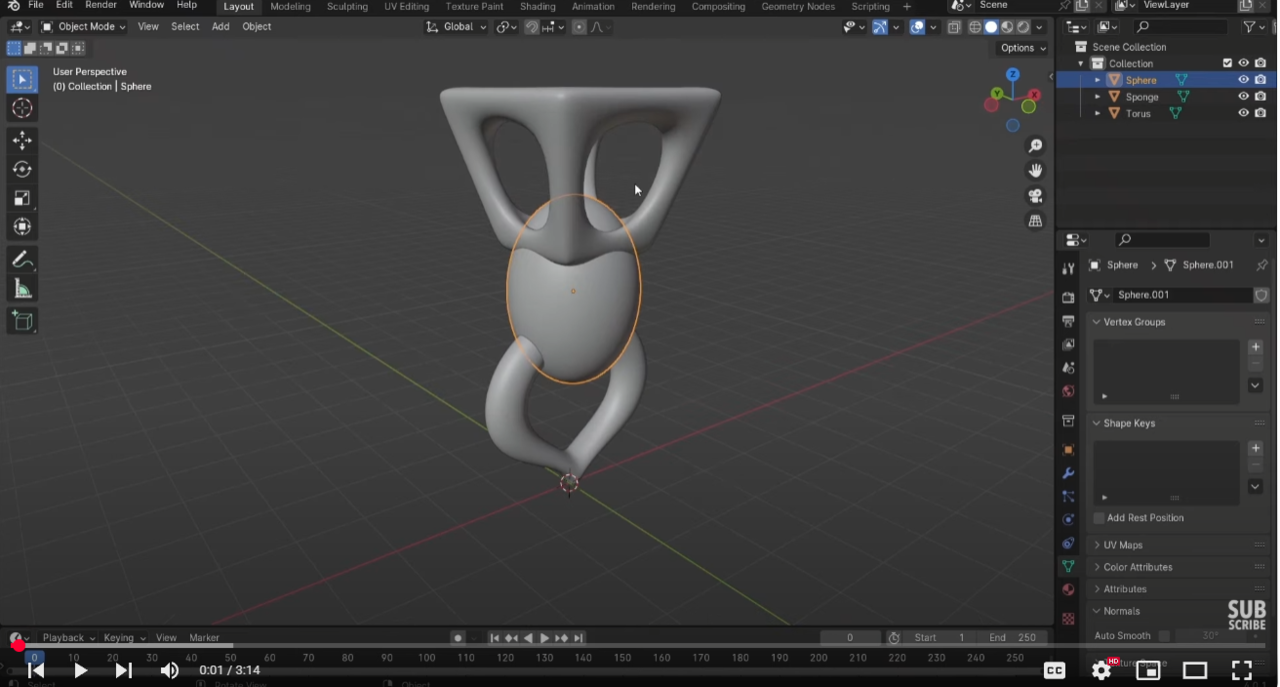Select the Move tool in toolbar

tap(22, 141)
